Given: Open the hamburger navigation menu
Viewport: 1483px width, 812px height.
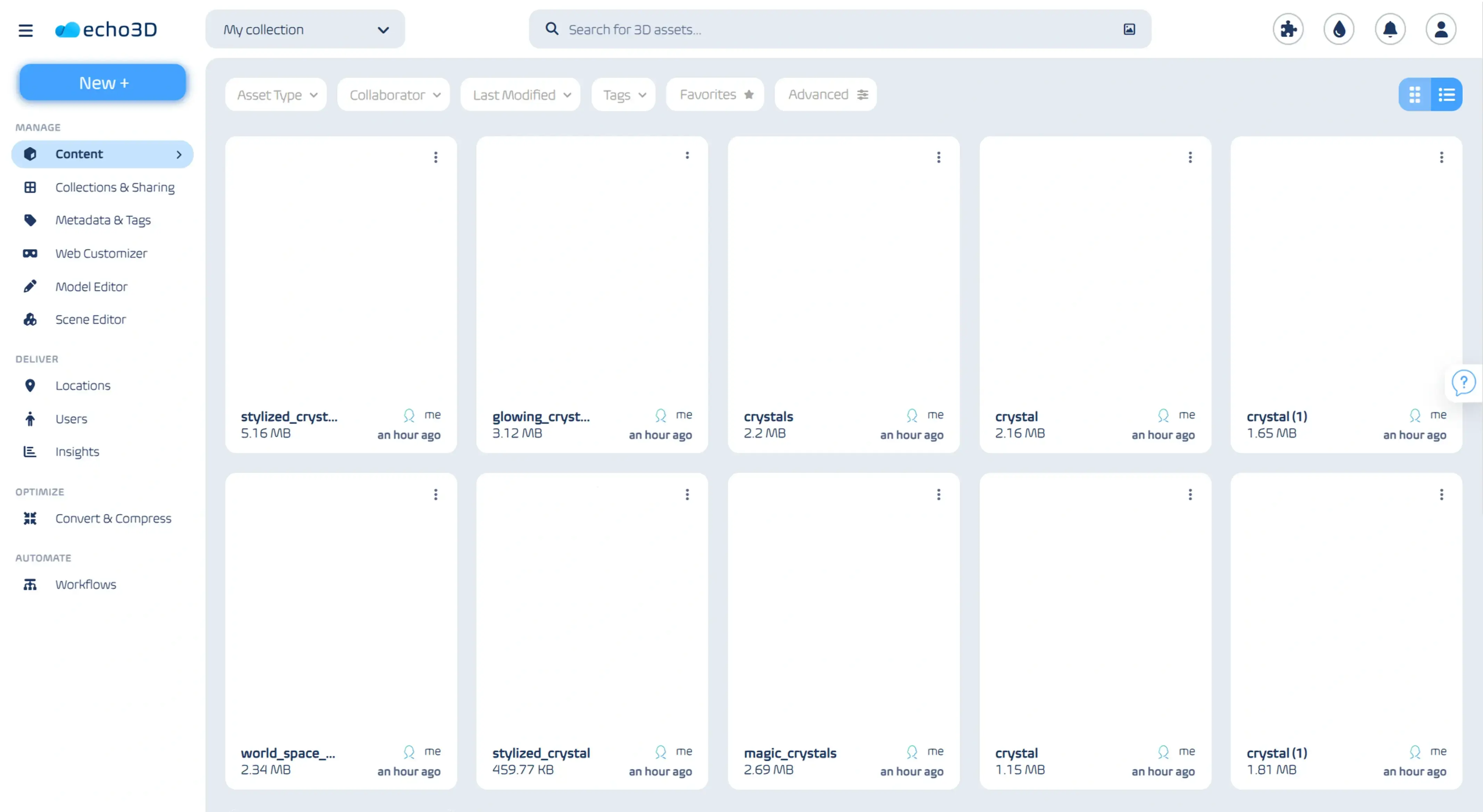Looking at the screenshot, I should pos(25,30).
